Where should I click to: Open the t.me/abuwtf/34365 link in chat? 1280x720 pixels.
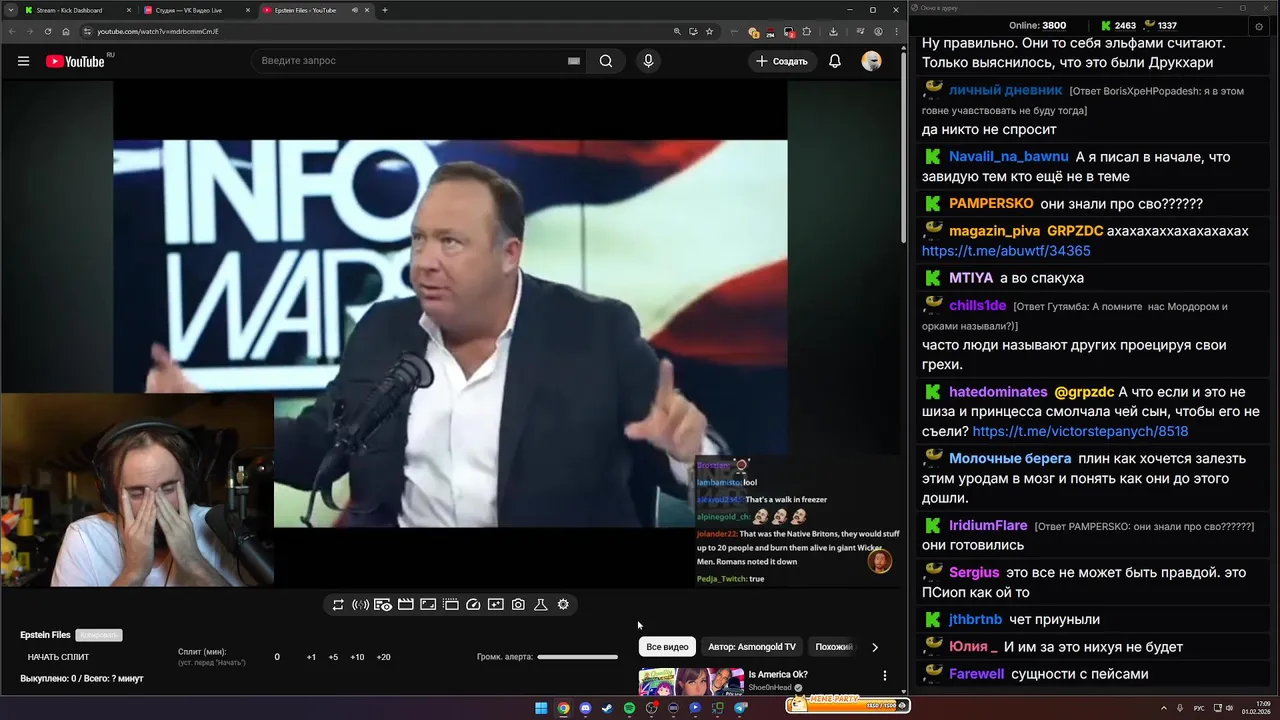click(1006, 251)
